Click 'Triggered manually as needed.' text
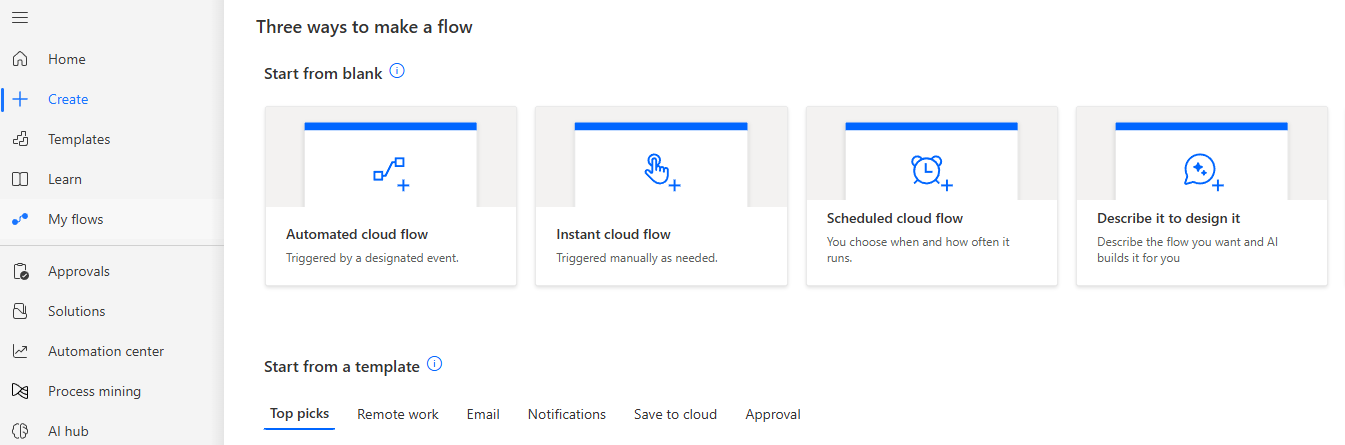The width and height of the screenshot is (1345, 445). (x=637, y=258)
